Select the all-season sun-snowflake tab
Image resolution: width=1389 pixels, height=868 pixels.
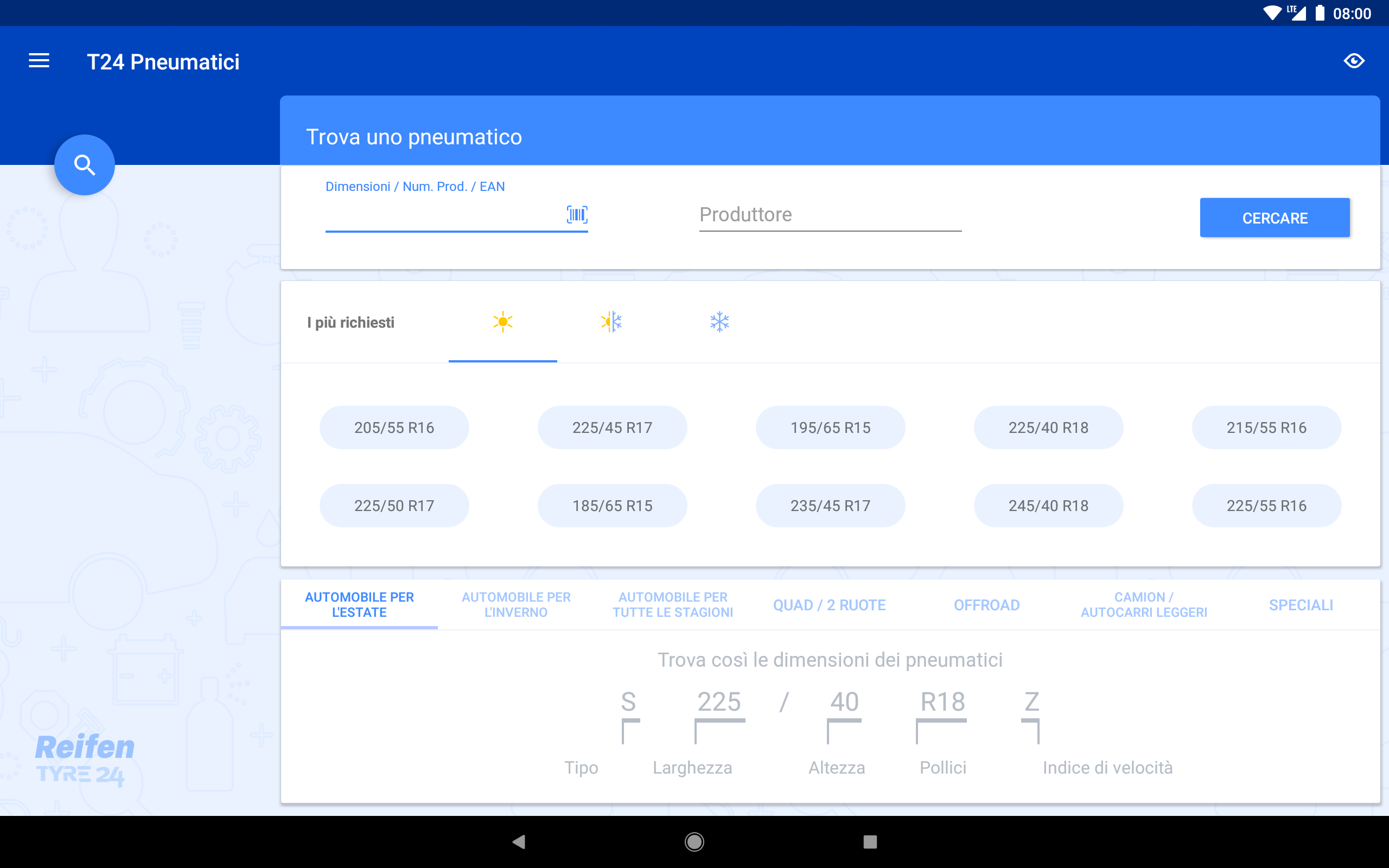(x=611, y=322)
